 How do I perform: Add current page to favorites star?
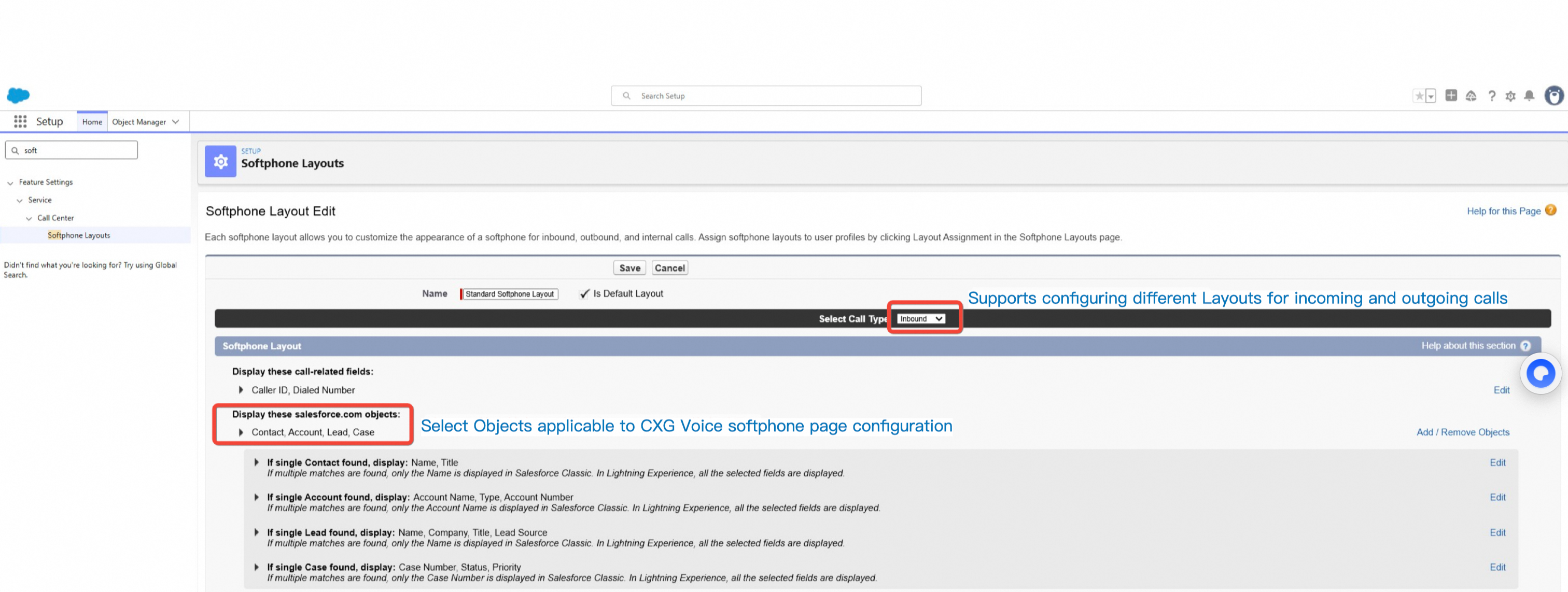tap(1419, 96)
